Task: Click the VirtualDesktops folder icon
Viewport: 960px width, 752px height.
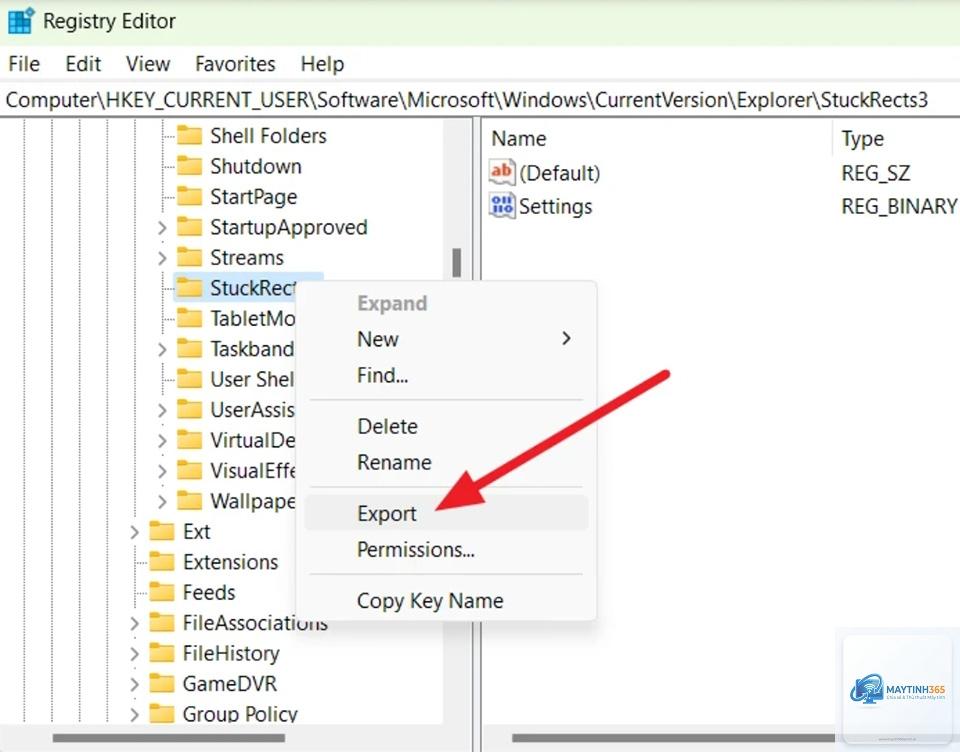Action: coord(189,440)
